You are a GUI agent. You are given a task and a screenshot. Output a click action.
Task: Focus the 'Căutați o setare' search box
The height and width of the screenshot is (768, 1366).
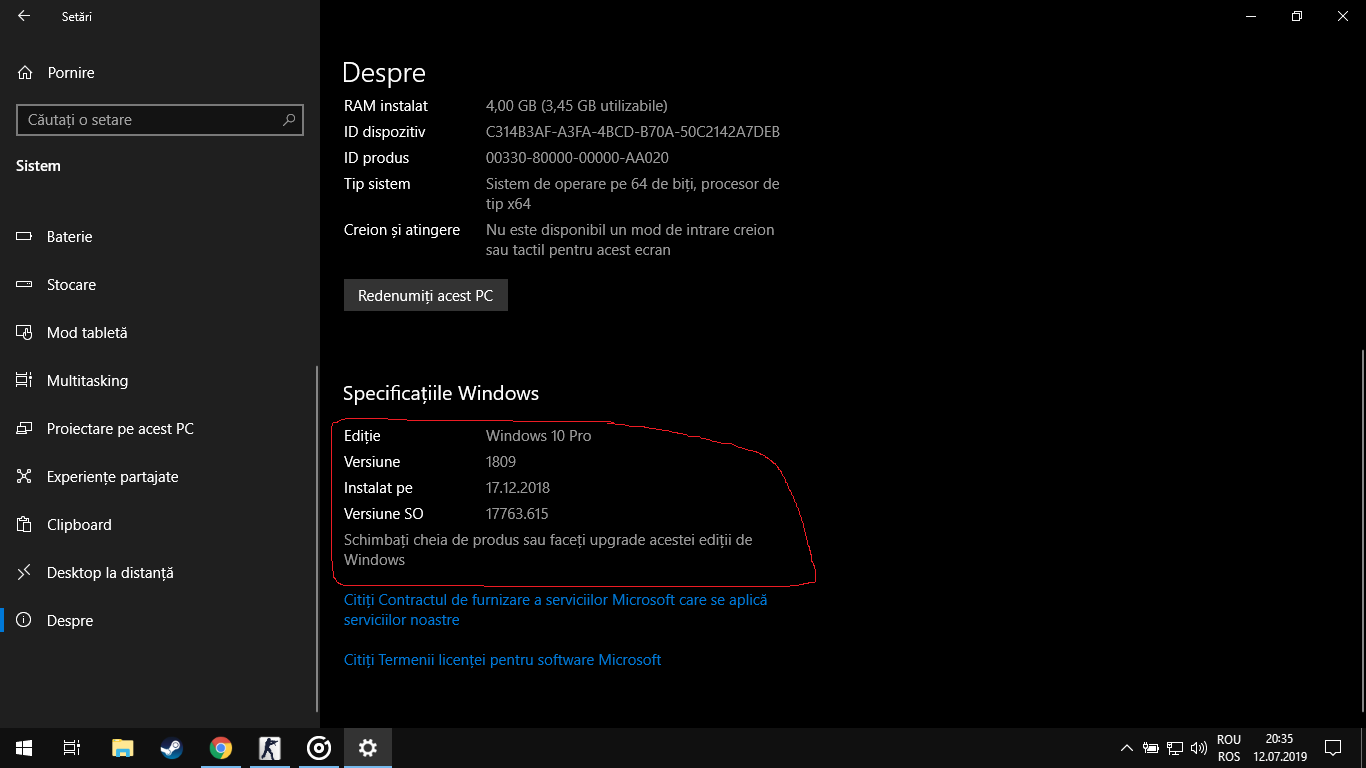click(x=160, y=120)
